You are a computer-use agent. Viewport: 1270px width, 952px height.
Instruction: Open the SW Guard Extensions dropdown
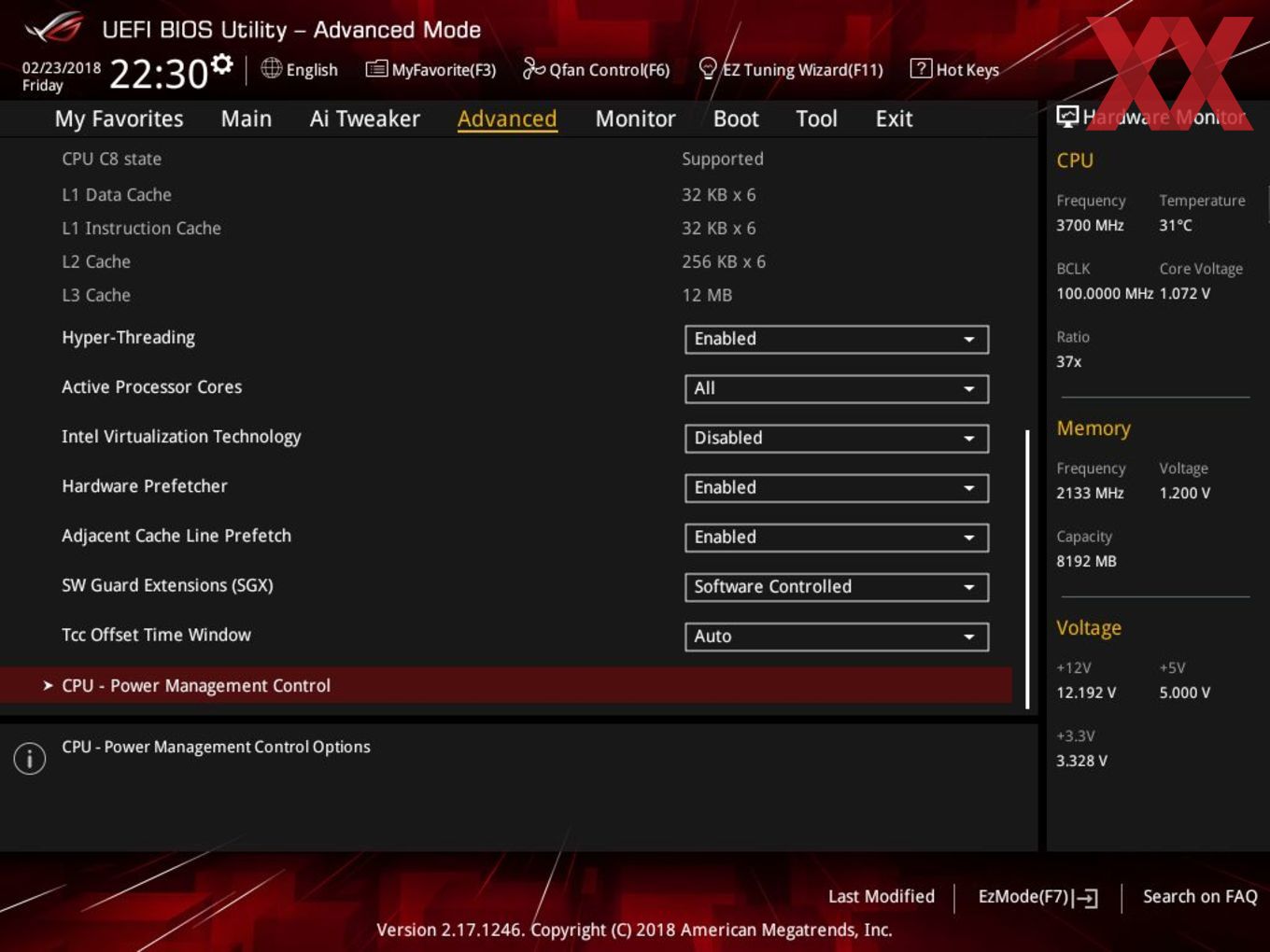pos(837,586)
